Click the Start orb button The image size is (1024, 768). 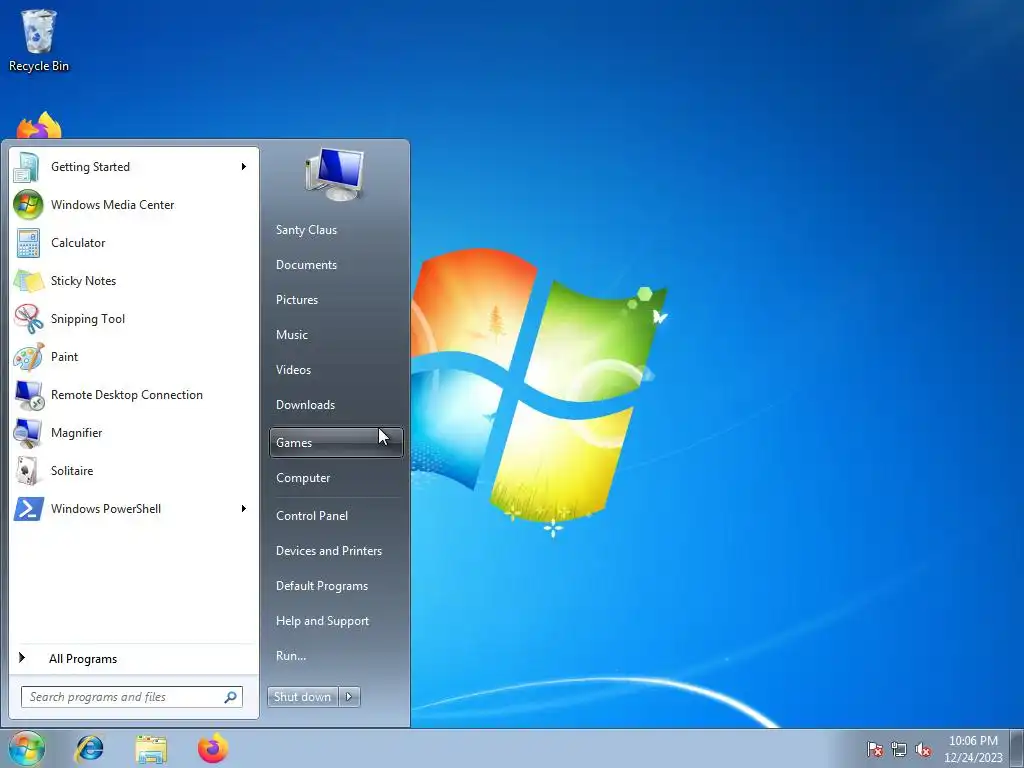coord(27,748)
